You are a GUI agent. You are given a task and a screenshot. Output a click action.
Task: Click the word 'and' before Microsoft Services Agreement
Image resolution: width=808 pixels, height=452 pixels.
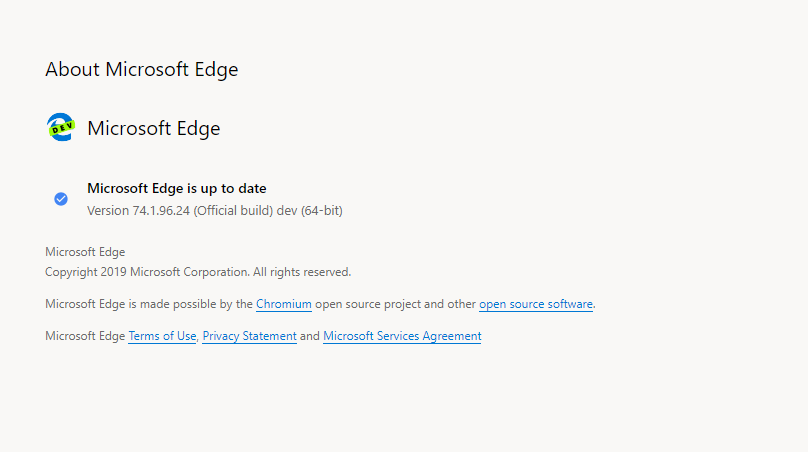pos(310,336)
